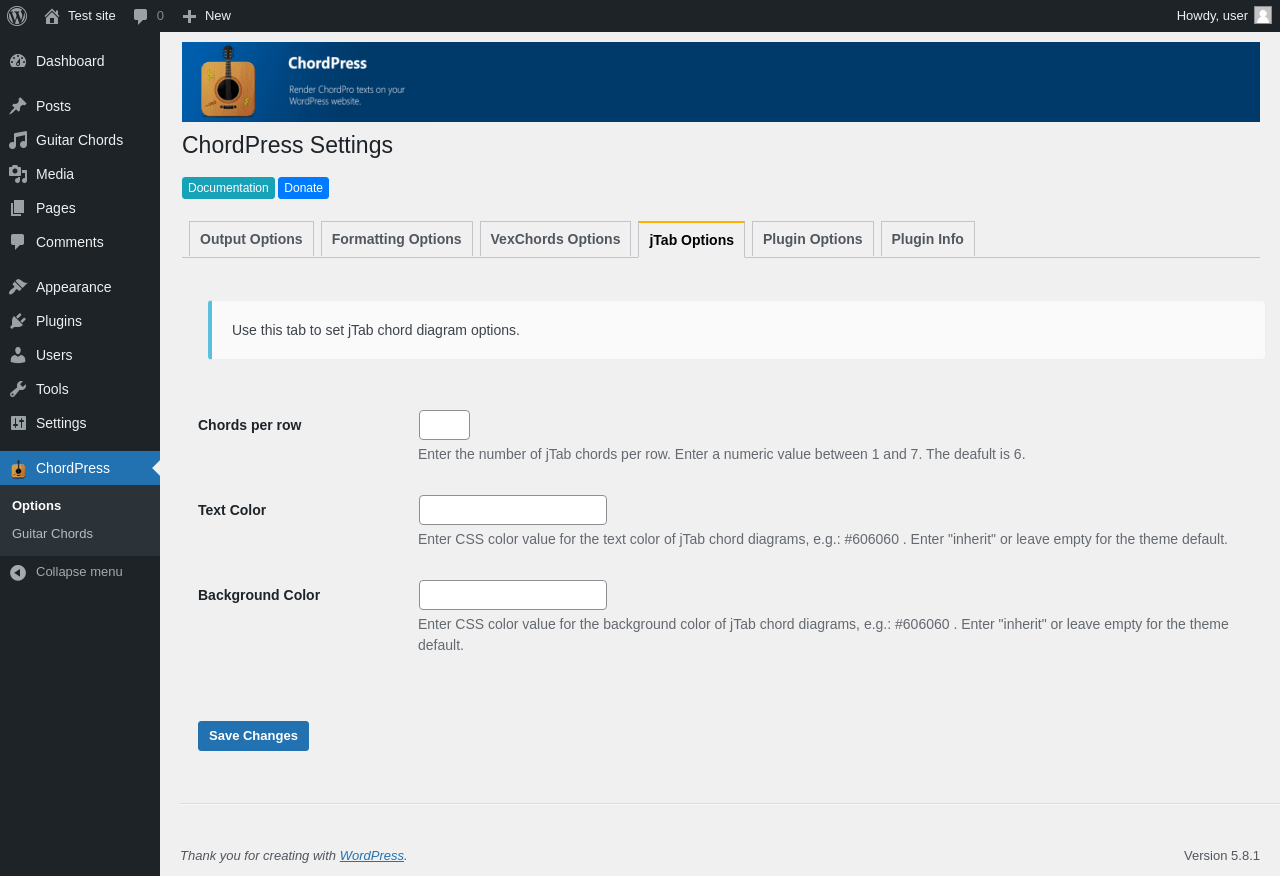Open Plugins menu label

click(59, 321)
